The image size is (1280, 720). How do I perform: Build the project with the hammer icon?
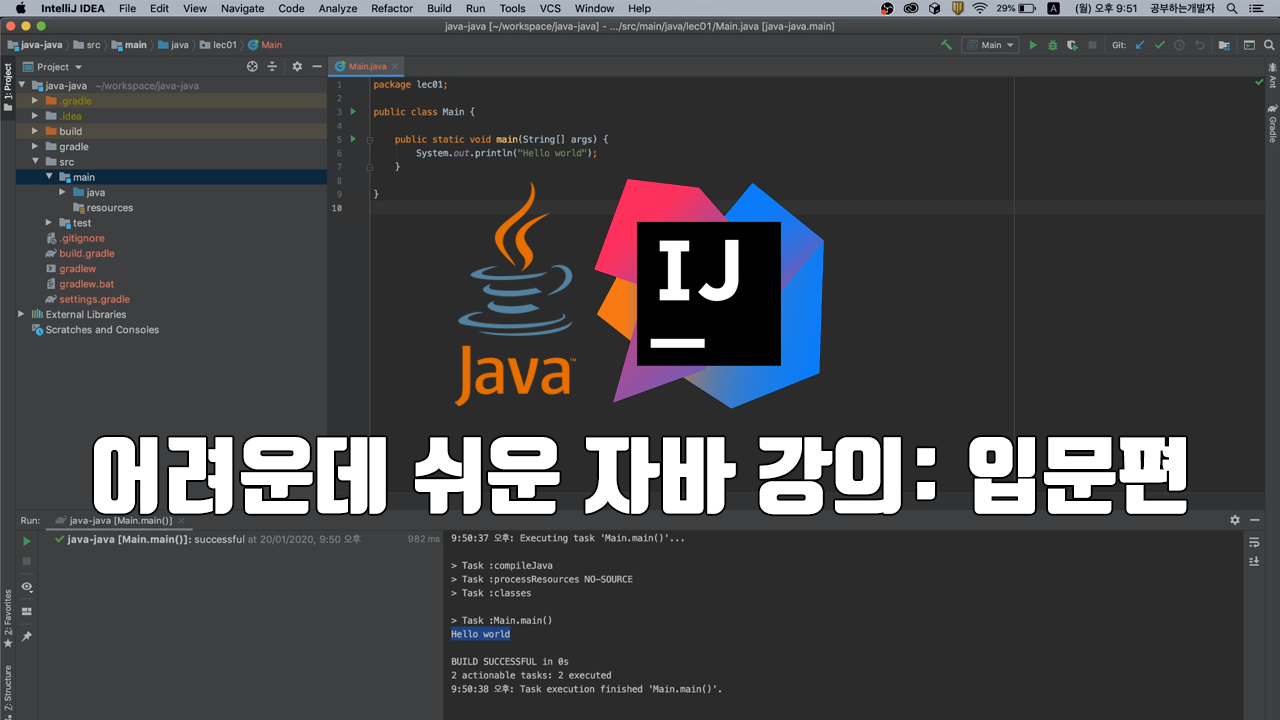(x=946, y=45)
